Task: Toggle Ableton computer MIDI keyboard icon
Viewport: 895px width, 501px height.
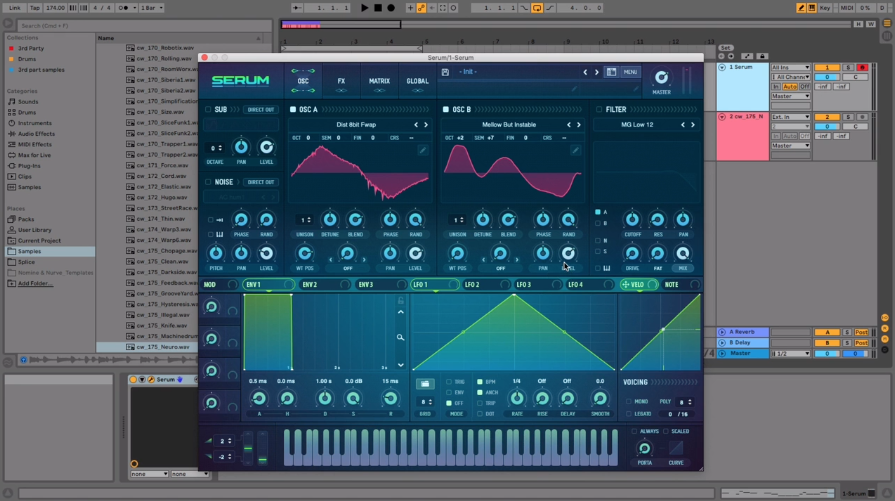Action: tap(811, 8)
